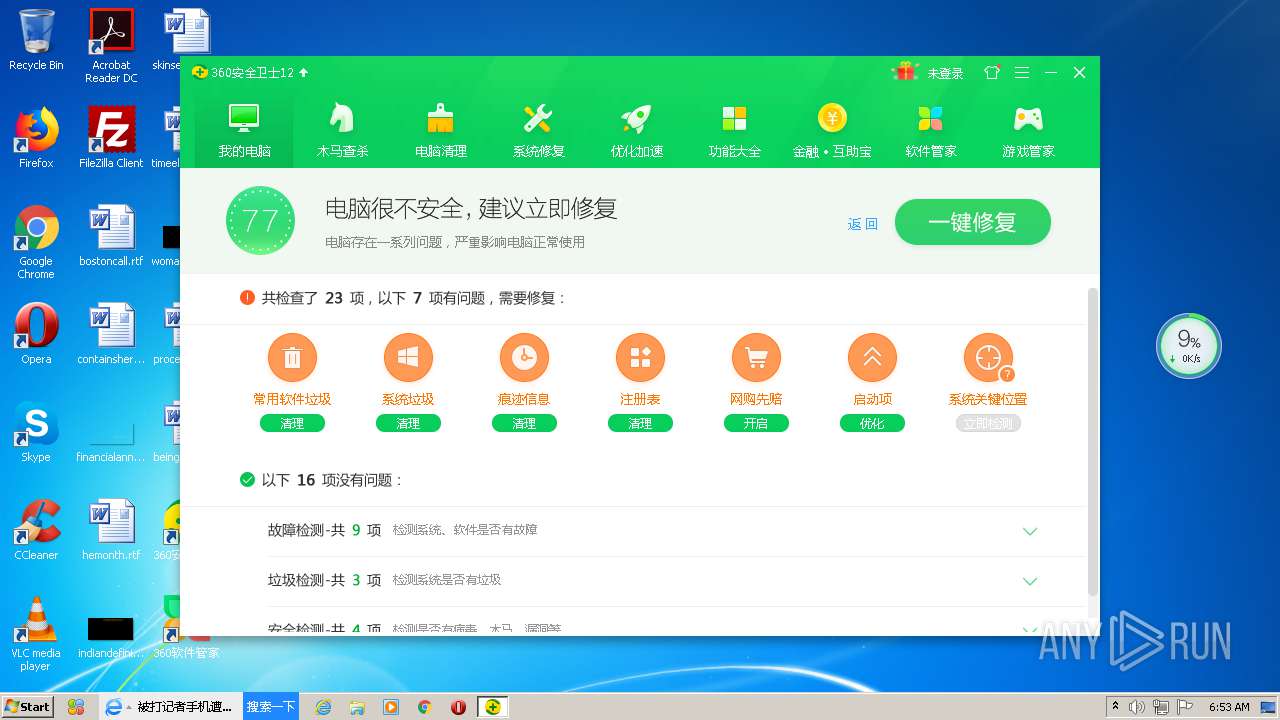Click 优化 under 启动项
Screen dimensions: 1280x720
point(872,424)
